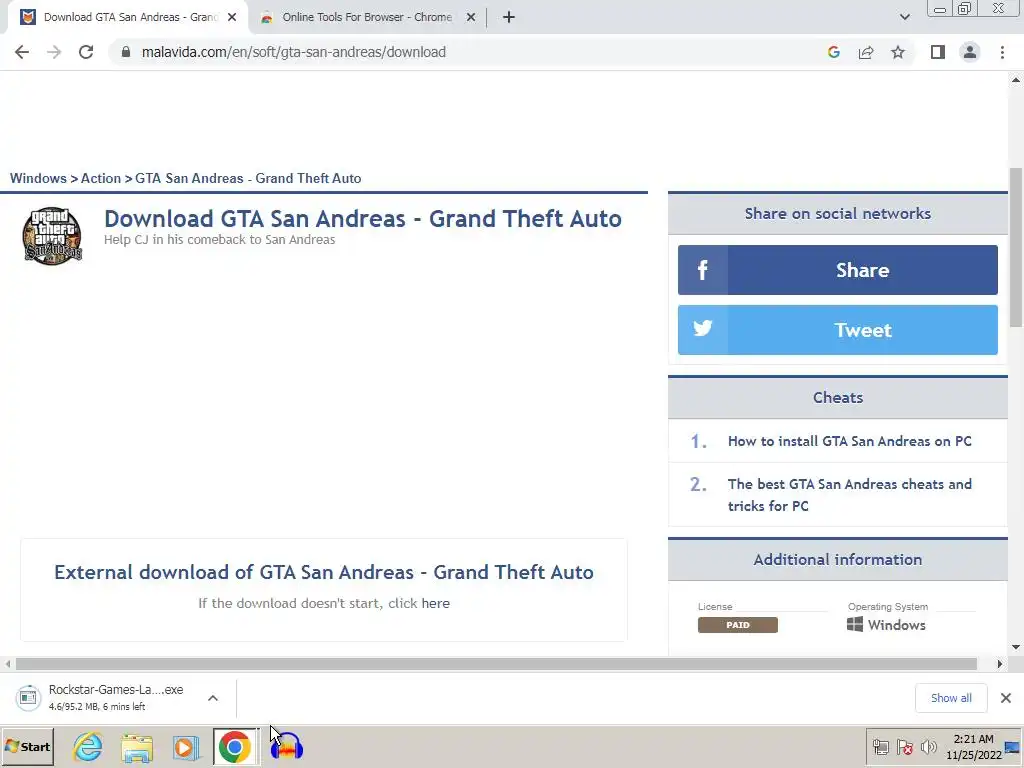The image size is (1024, 768).
Task: Open the headphones audio app in taskbar
Action: [x=287, y=747]
